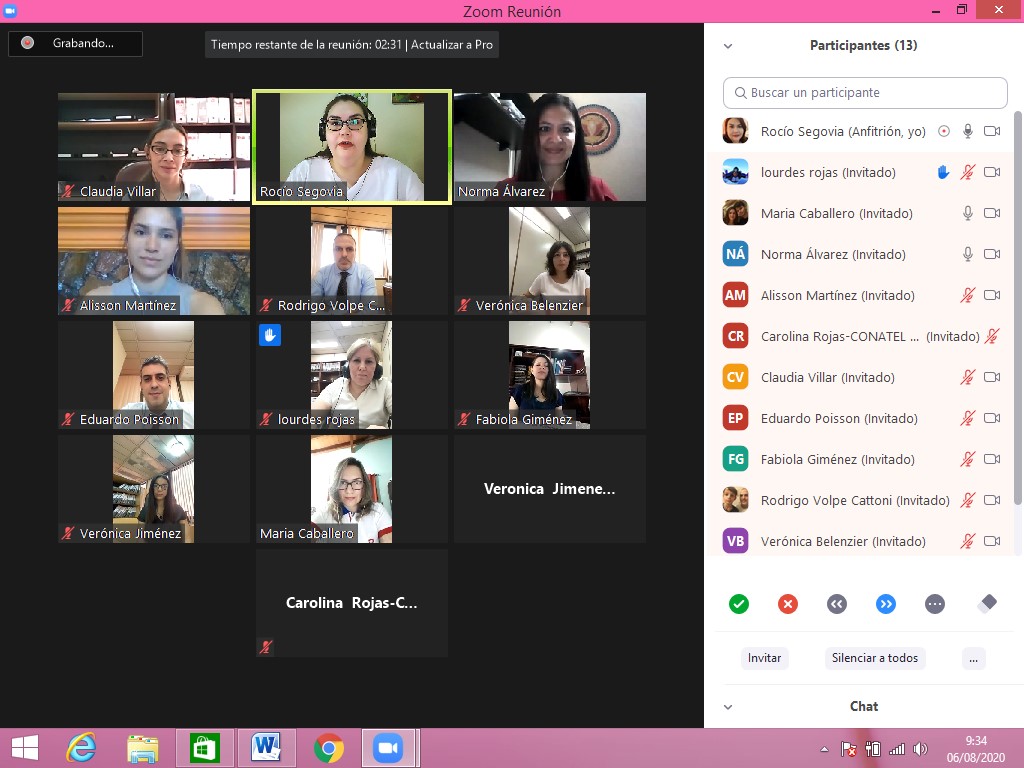The width and height of the screenshot is (1024, 768).
Task: Click Carolina Rojas CR avatar
Action: pyautogui.click(x=735, y=336)
